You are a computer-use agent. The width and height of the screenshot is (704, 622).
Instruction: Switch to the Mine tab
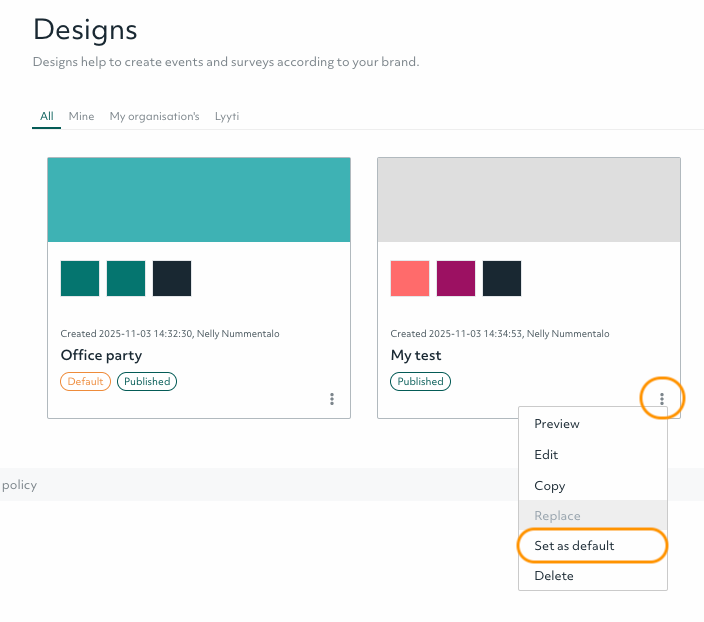click(81, 116)
